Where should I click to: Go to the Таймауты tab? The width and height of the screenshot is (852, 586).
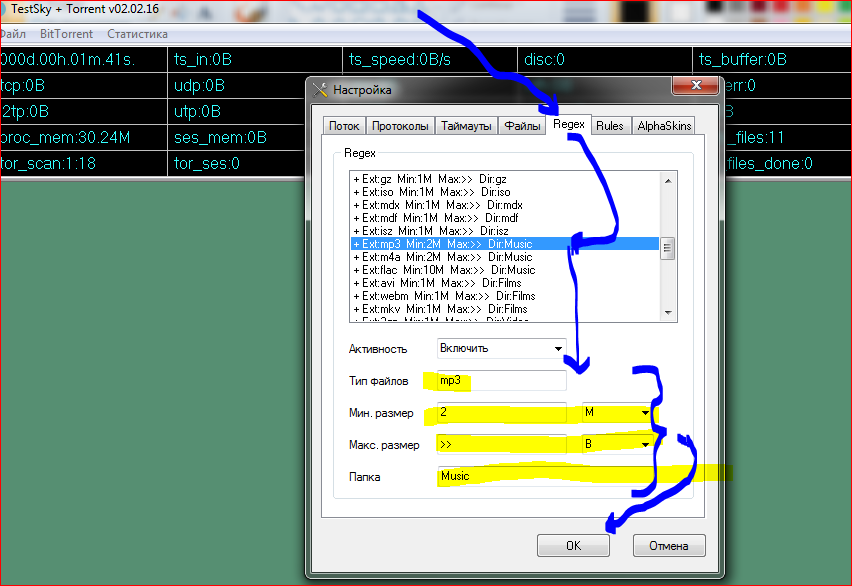click(466, 126)
